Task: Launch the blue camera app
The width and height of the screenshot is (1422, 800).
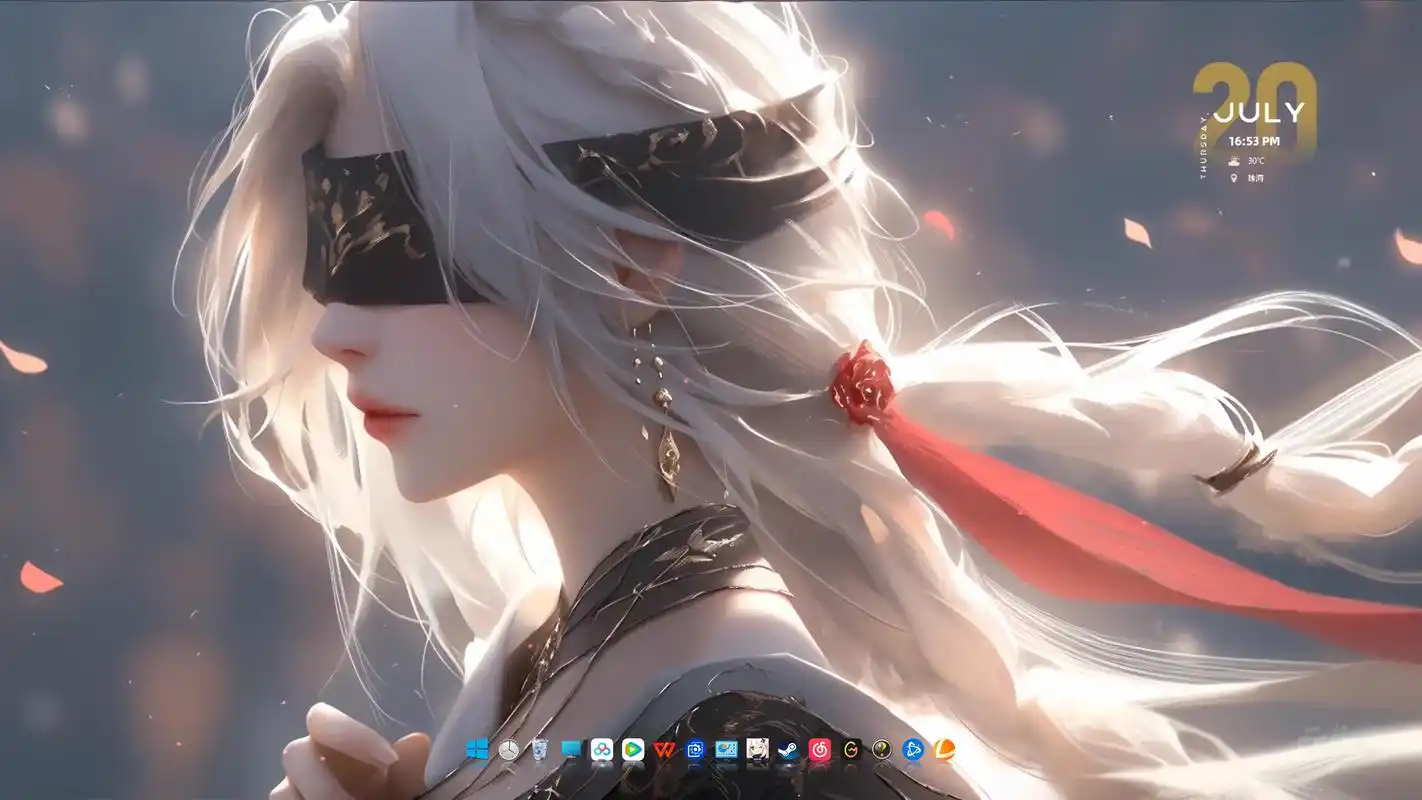Action: [x=695, y=752]
